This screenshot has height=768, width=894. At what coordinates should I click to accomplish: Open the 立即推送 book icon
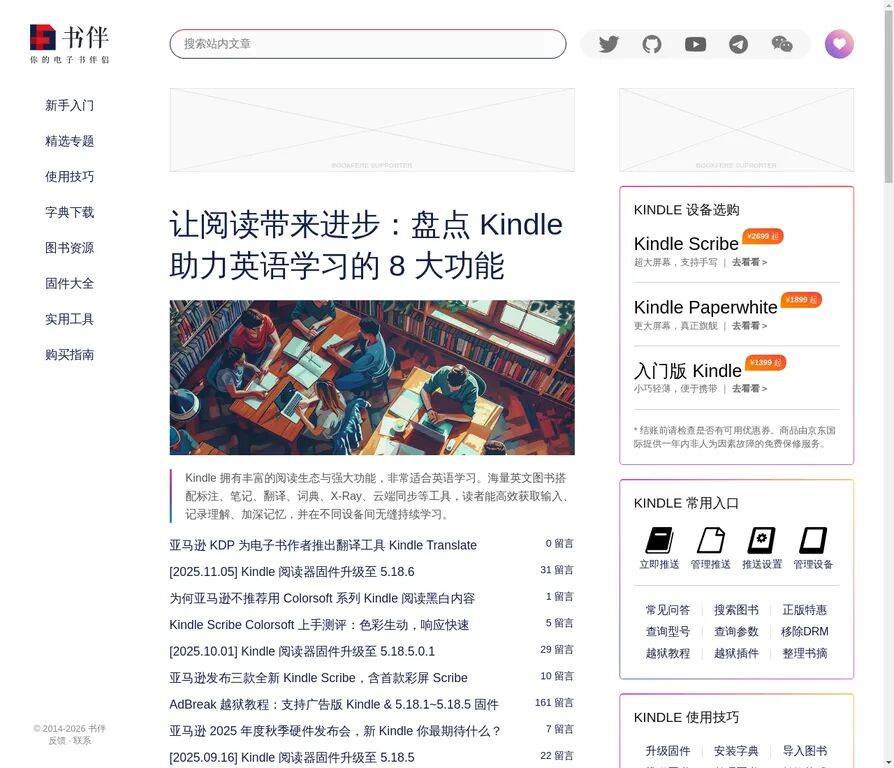tap(659, 541)
